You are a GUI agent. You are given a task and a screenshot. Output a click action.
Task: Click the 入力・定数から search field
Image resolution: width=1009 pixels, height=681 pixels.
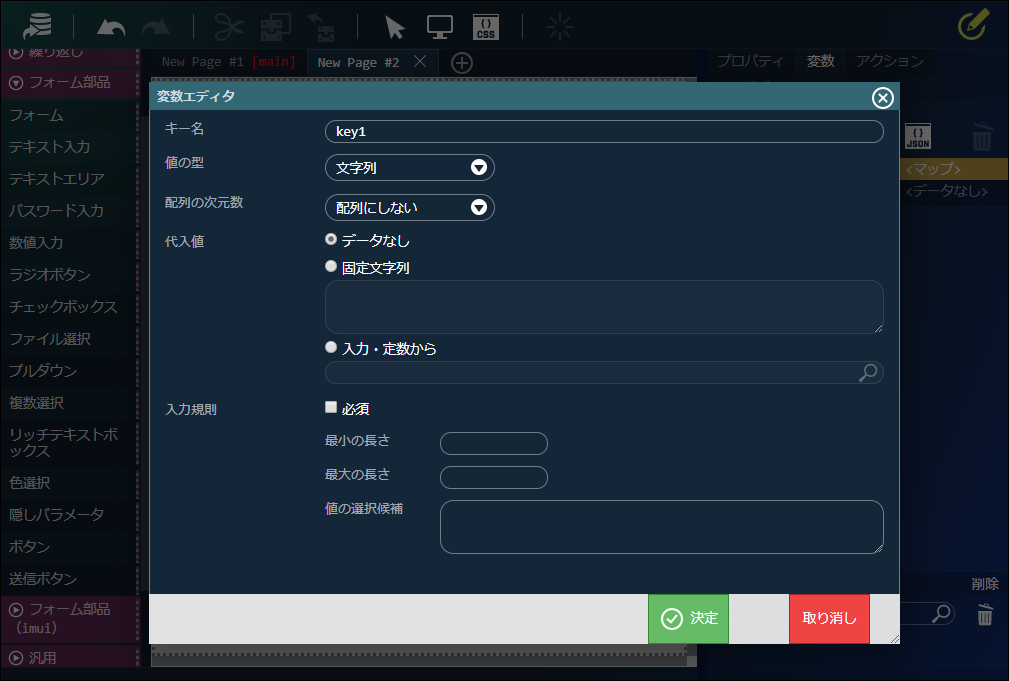pos(604,372)
